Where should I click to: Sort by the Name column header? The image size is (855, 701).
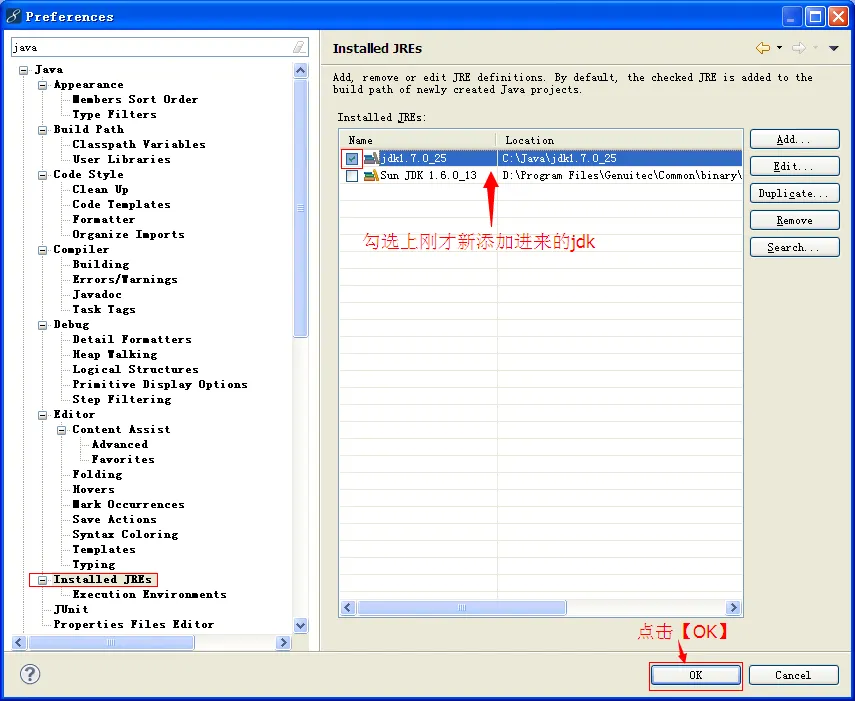coord(417,140)
